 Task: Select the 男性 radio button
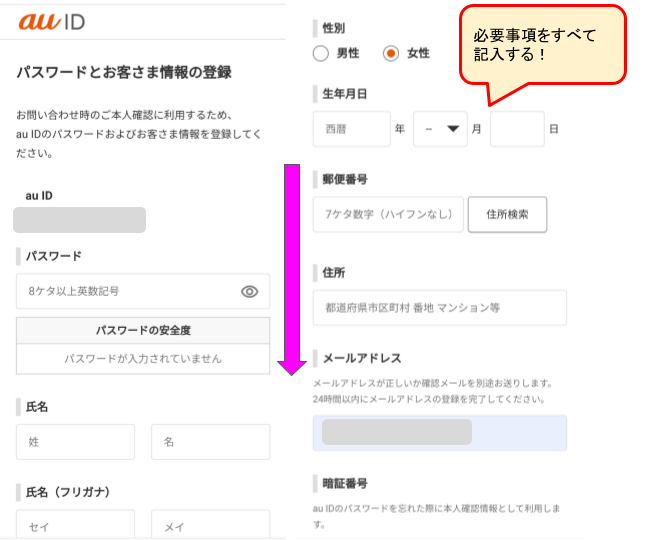321,53
